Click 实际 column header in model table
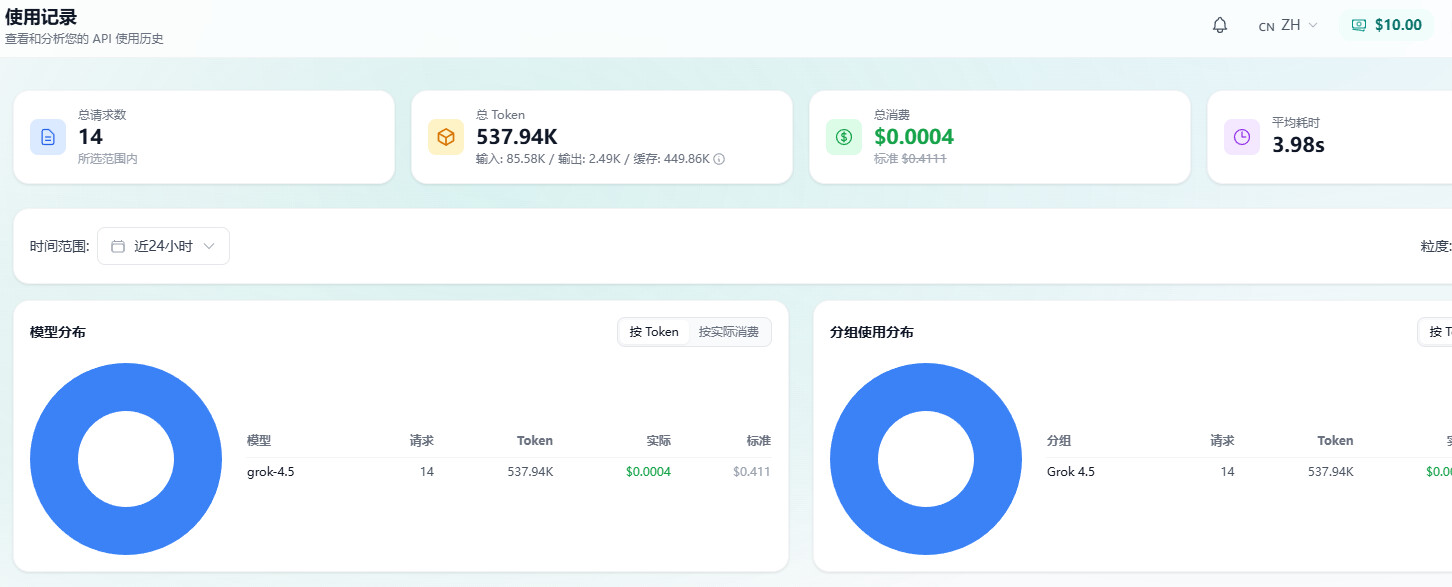This screenshot has height=587, width=1452. click(x=658, y=441)
